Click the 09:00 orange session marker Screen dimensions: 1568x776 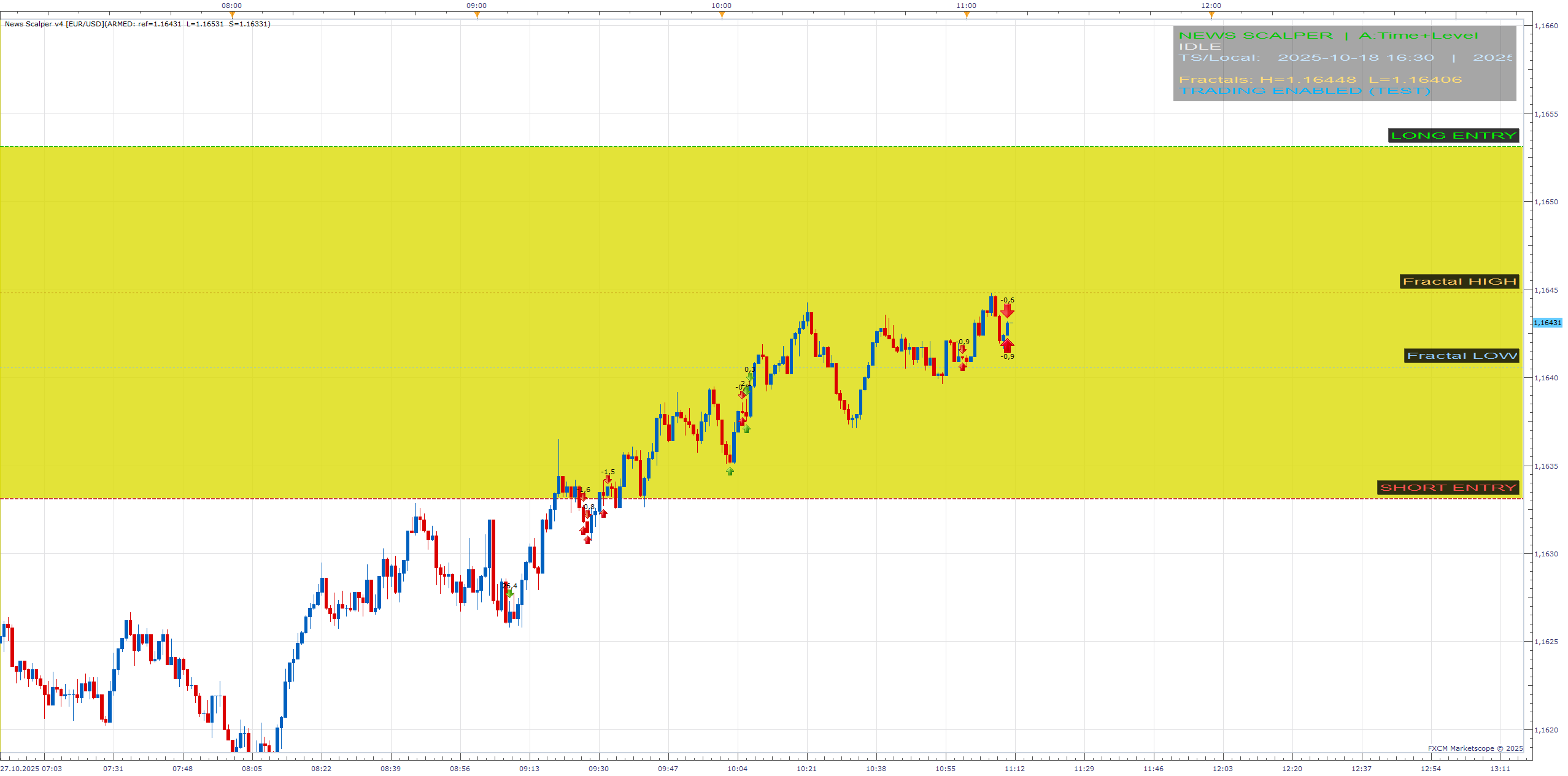click(477, 15)
